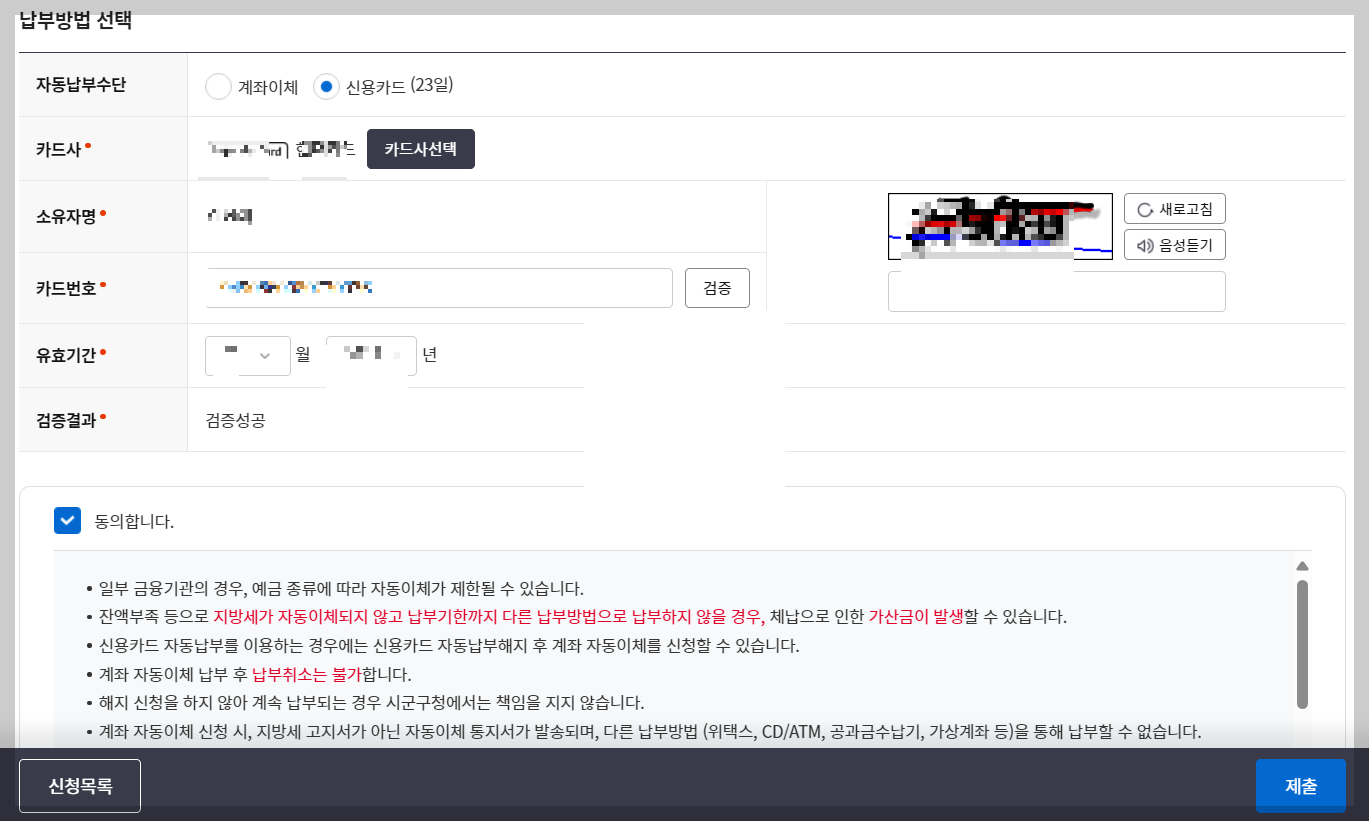Viewport: 1369px width, 821px height.
Task: Click the captcha answer input field
Action: 1056,291
